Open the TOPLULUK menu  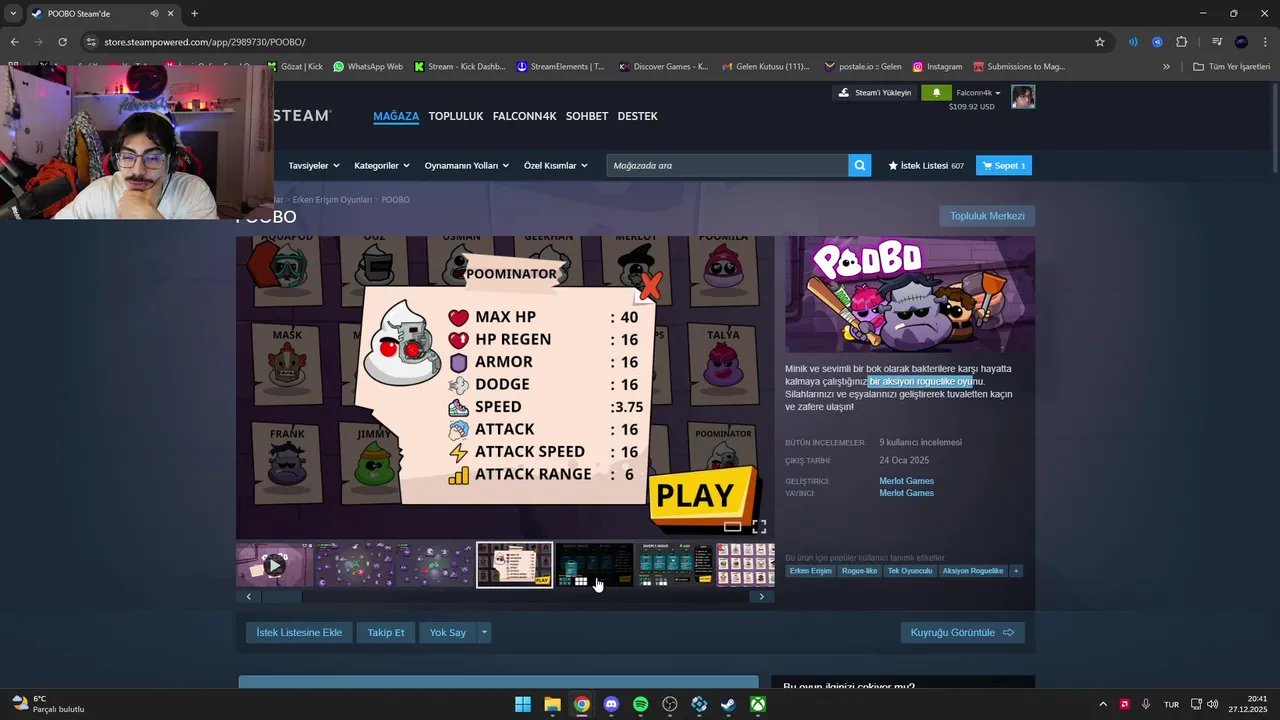pos(456,116)
